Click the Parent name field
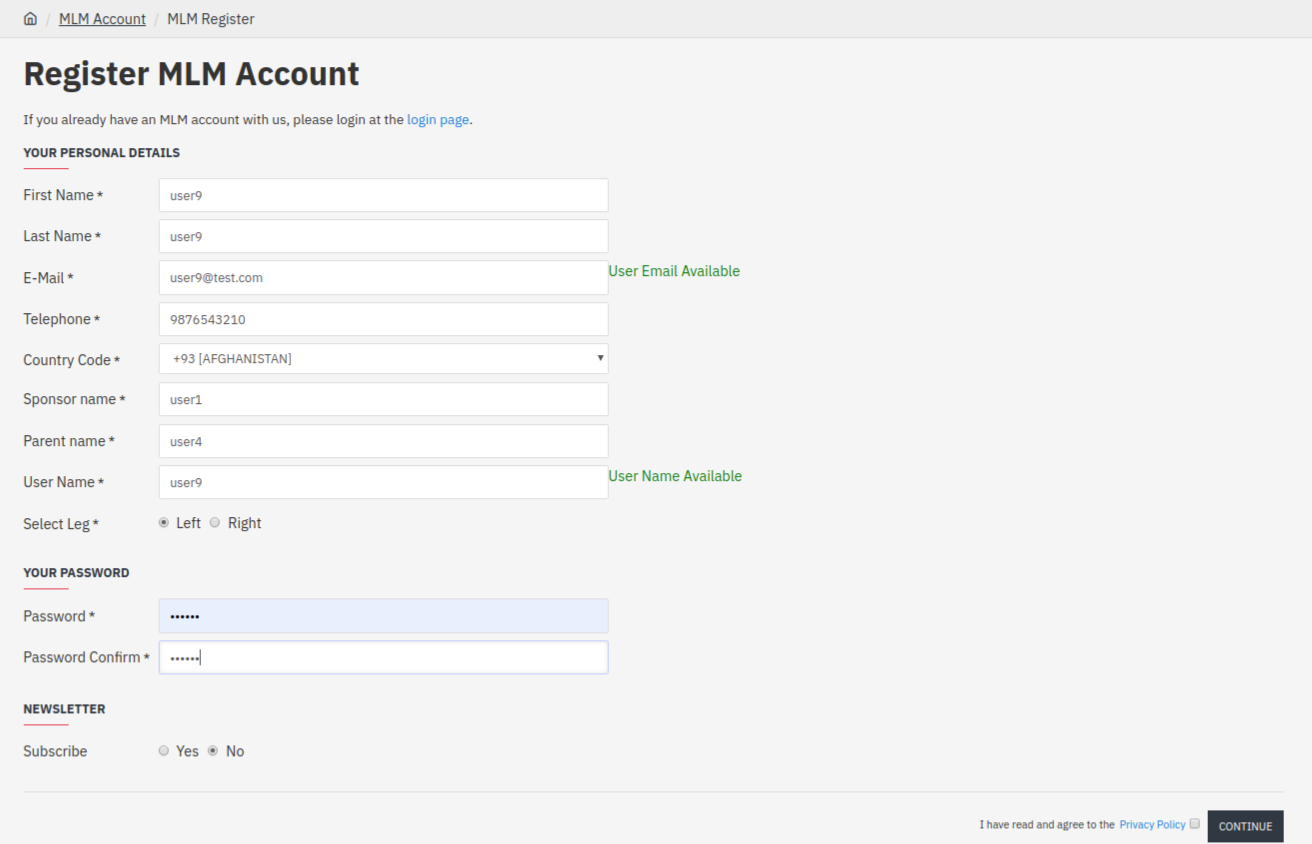Screen dimensions: 1312x844 383,441
